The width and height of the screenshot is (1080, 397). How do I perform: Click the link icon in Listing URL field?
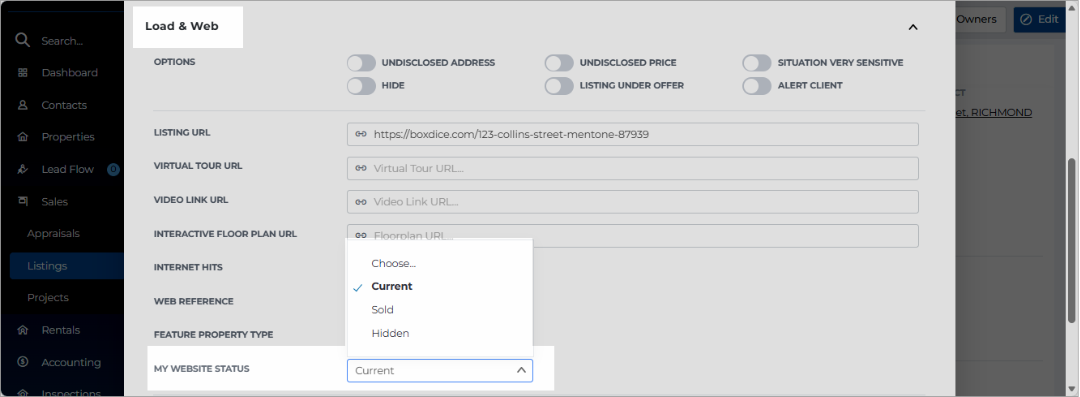(x=360, y=134)
